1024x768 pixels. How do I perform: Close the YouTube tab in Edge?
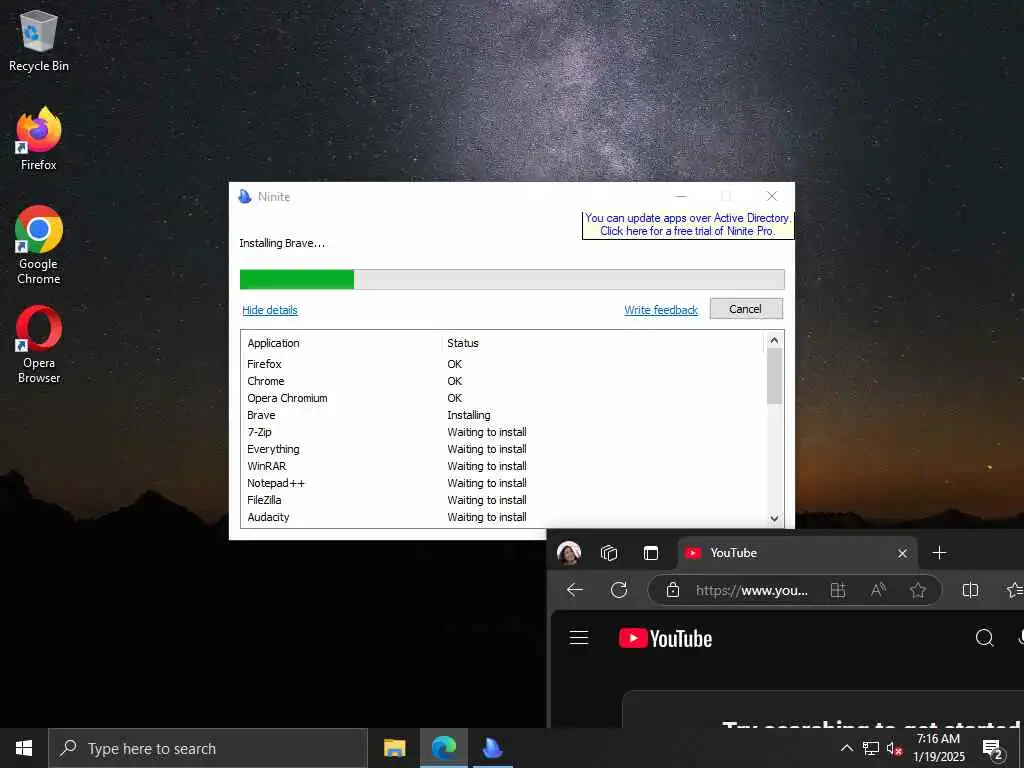click(x=903, y=554)
